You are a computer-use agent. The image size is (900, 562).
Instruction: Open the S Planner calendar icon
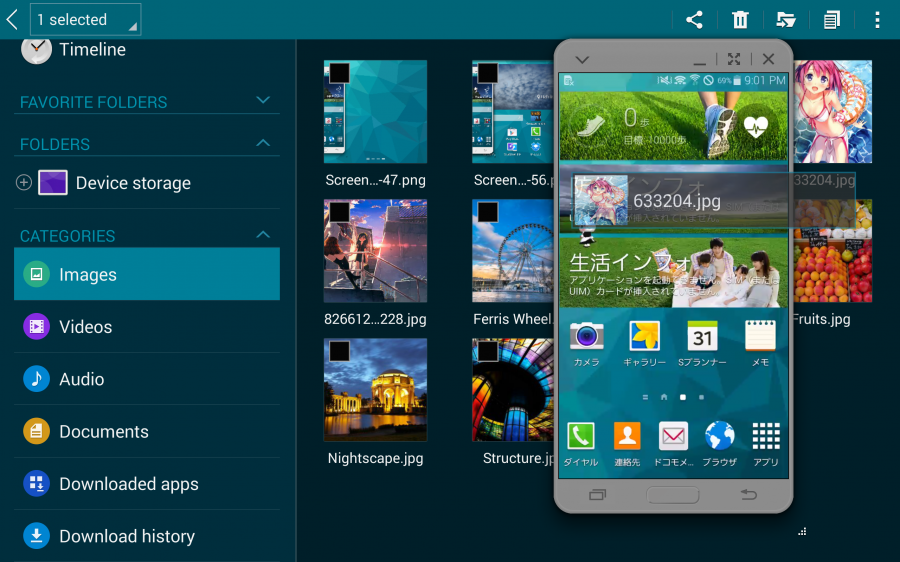[x=702, y=336]
